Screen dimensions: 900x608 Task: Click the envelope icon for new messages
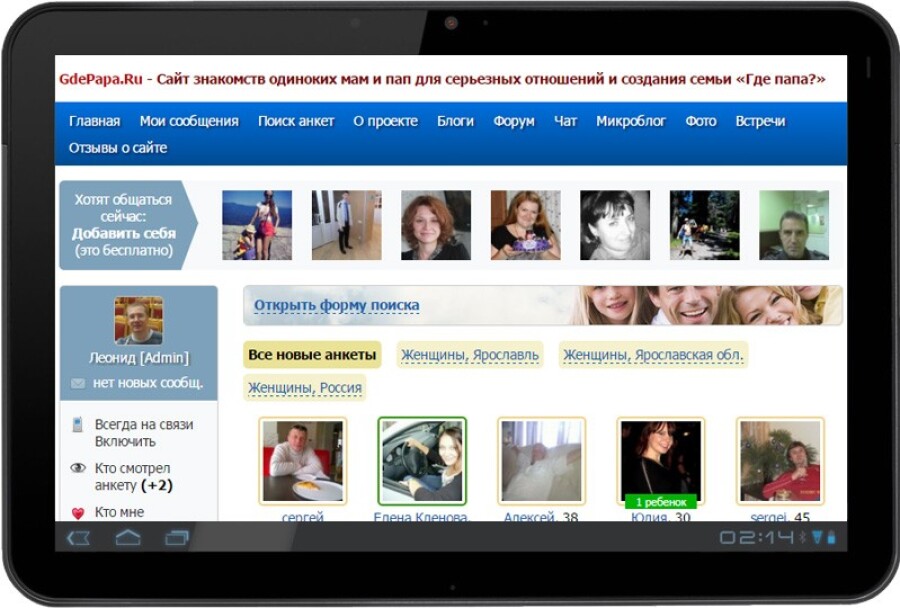click(x=78, y=383)
